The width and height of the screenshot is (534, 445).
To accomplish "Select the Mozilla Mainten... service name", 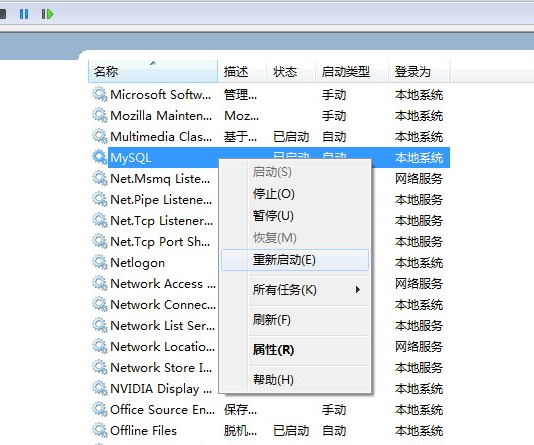I will (x=161, y=115).
